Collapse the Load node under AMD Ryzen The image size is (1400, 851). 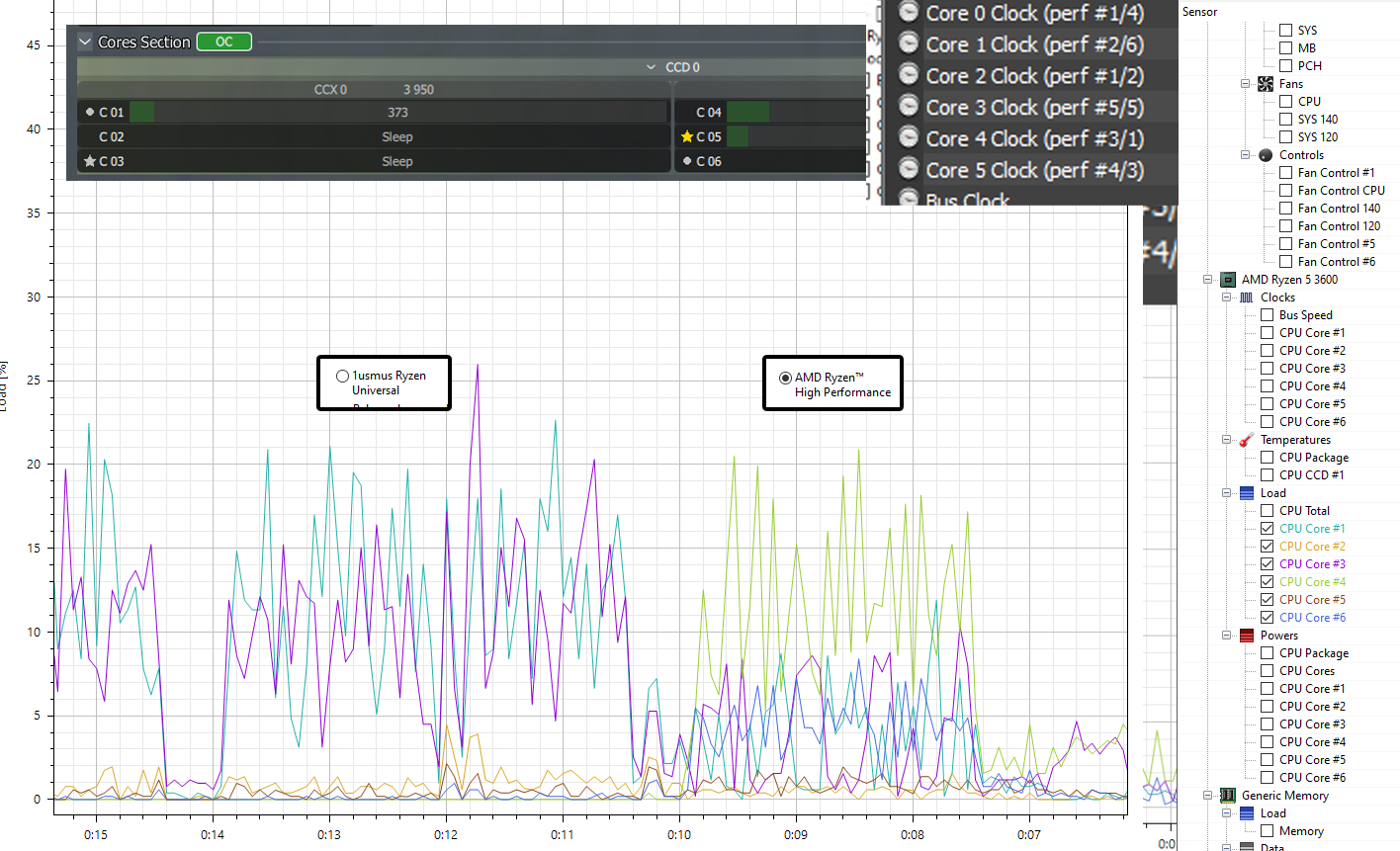pos(1227,493)
